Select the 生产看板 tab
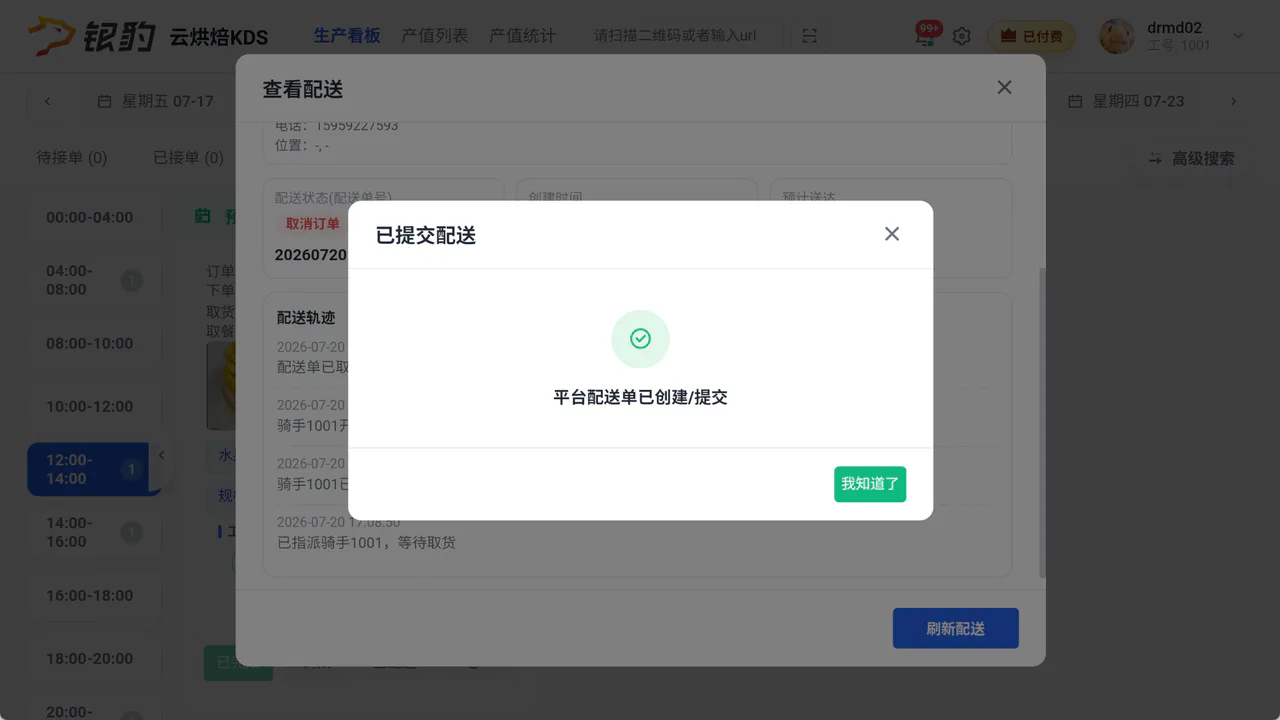The height and width of the screenshot is (720, 1280). pos(347,36)
